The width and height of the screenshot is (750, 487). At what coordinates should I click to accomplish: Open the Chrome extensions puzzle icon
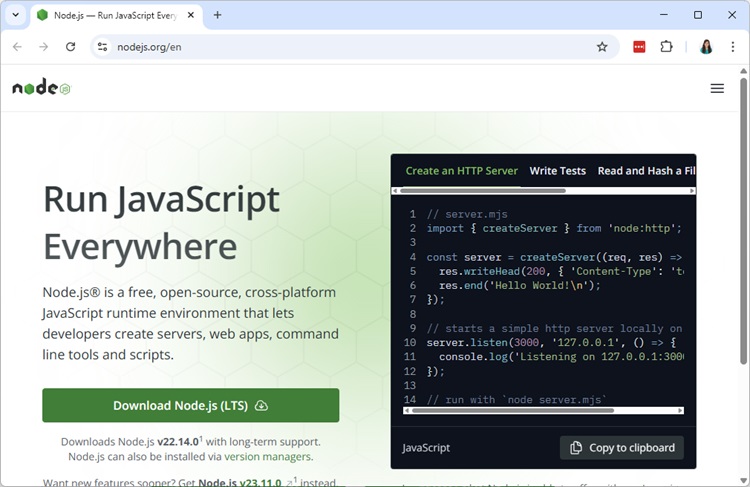pos(667,47)
